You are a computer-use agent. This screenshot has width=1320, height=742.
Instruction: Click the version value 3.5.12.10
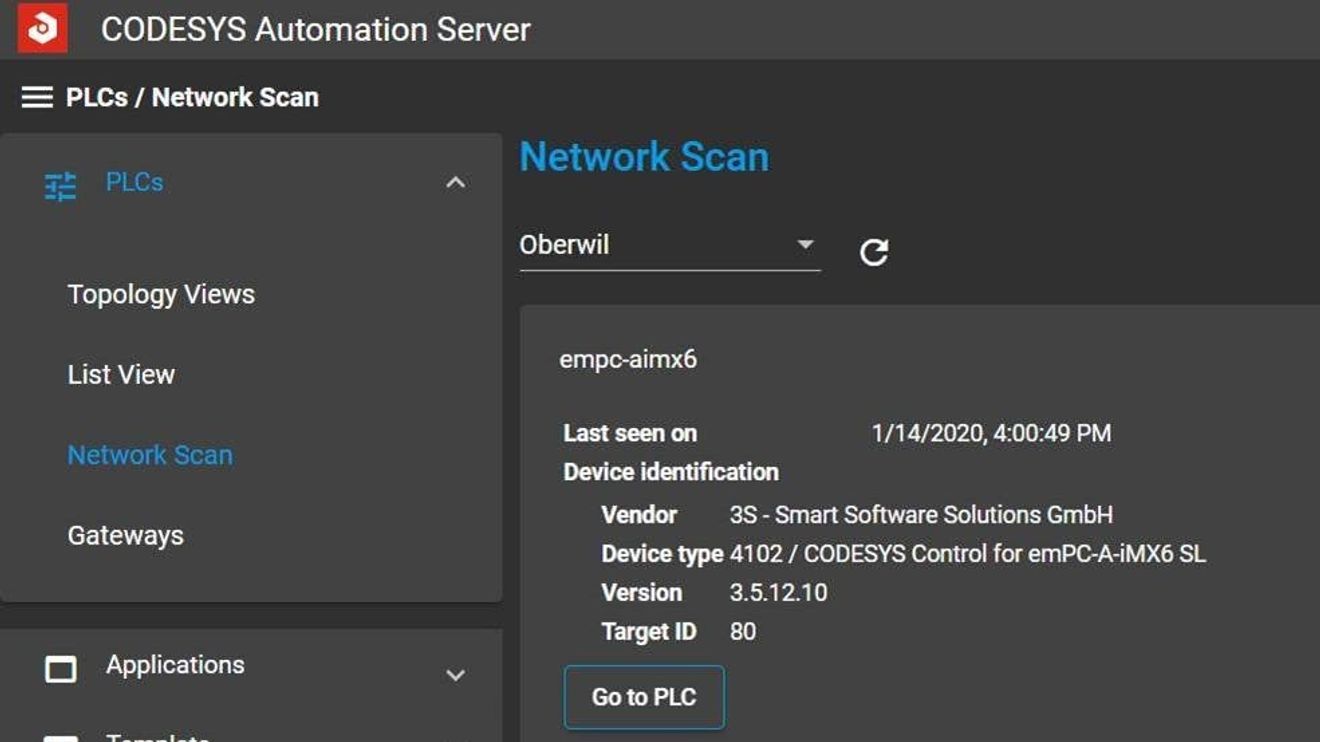779,592
